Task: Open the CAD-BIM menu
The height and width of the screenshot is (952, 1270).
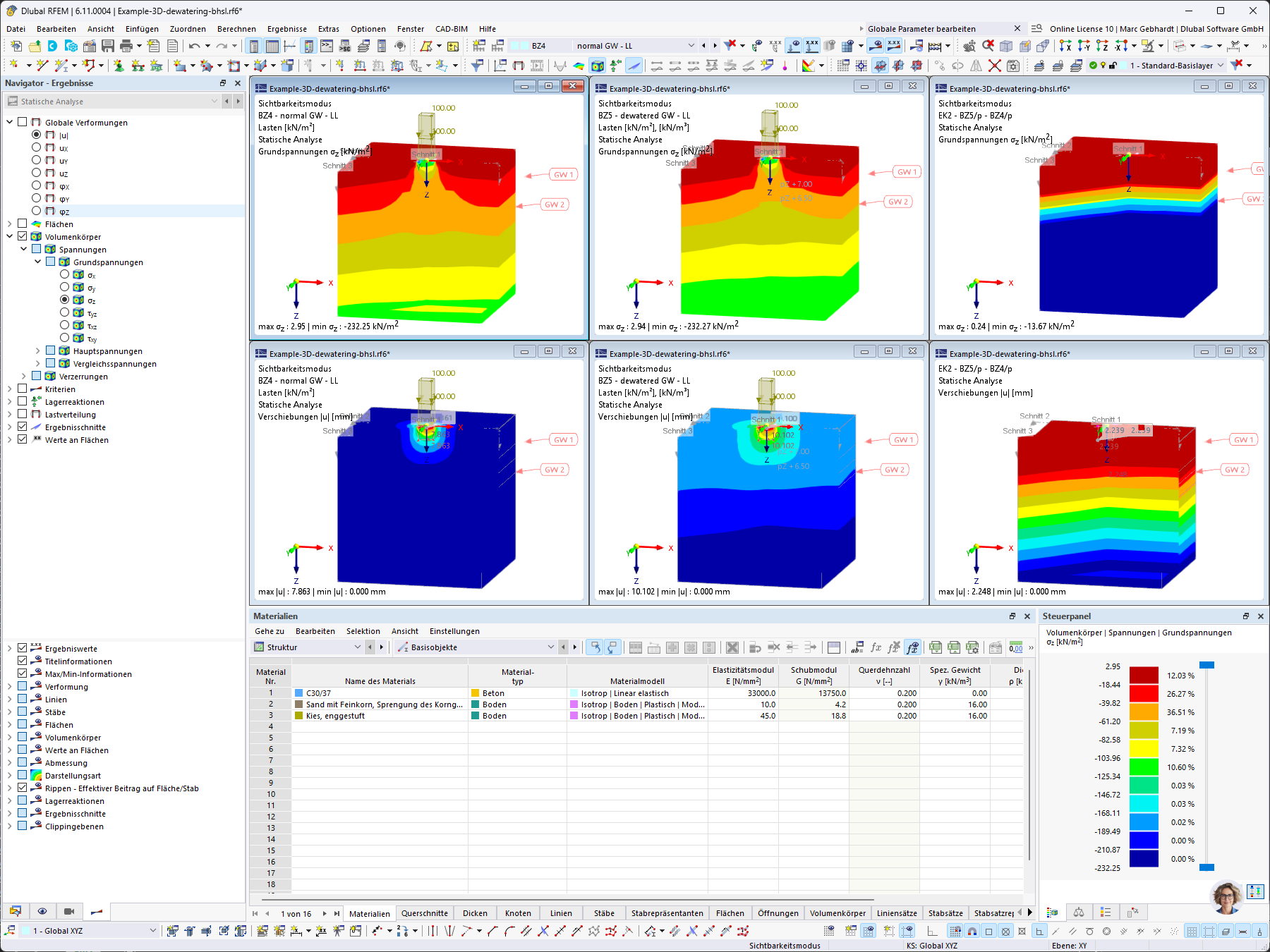Action: coord(452,29)
